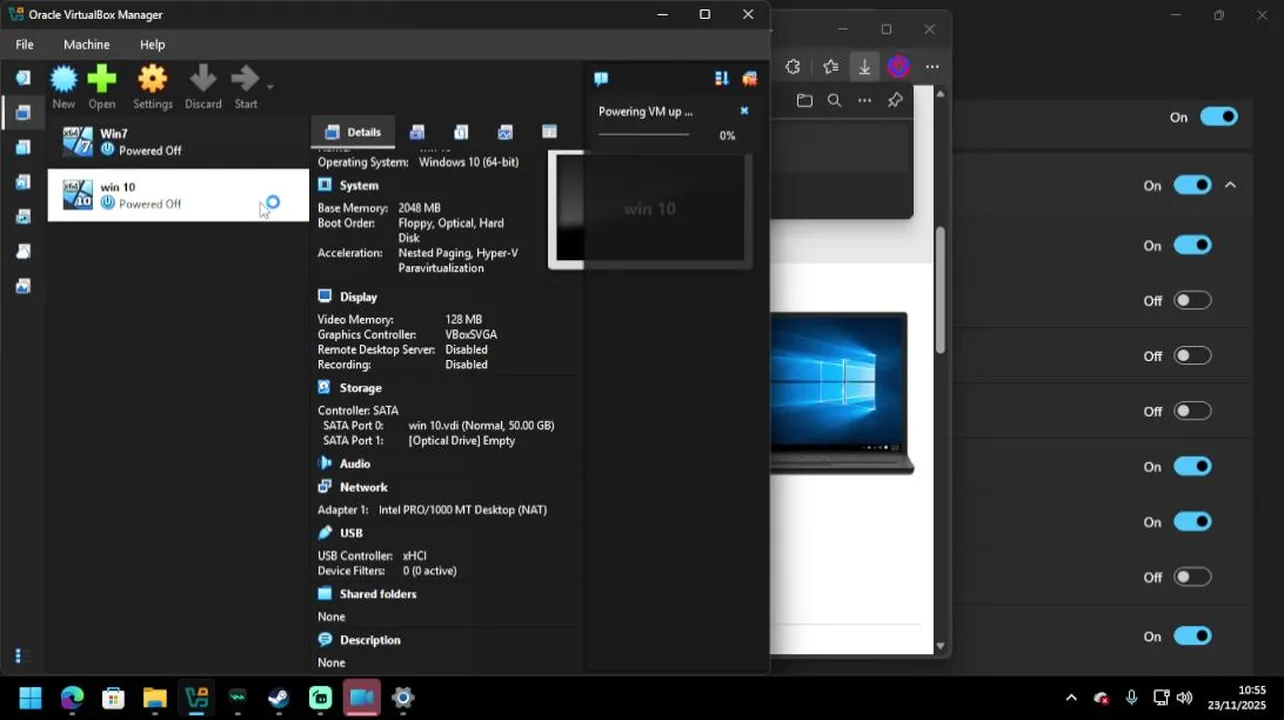The height and width of the screenshot is (720, 1284).
Task: Click the Downloads arrow icon in Edge
Action: pyautogui.click(x=864, y=66)
